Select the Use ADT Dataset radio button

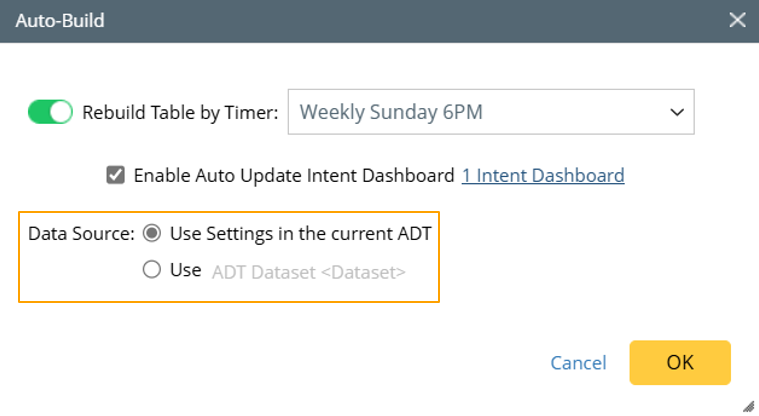pyautogui.click(x=152, y=269)
